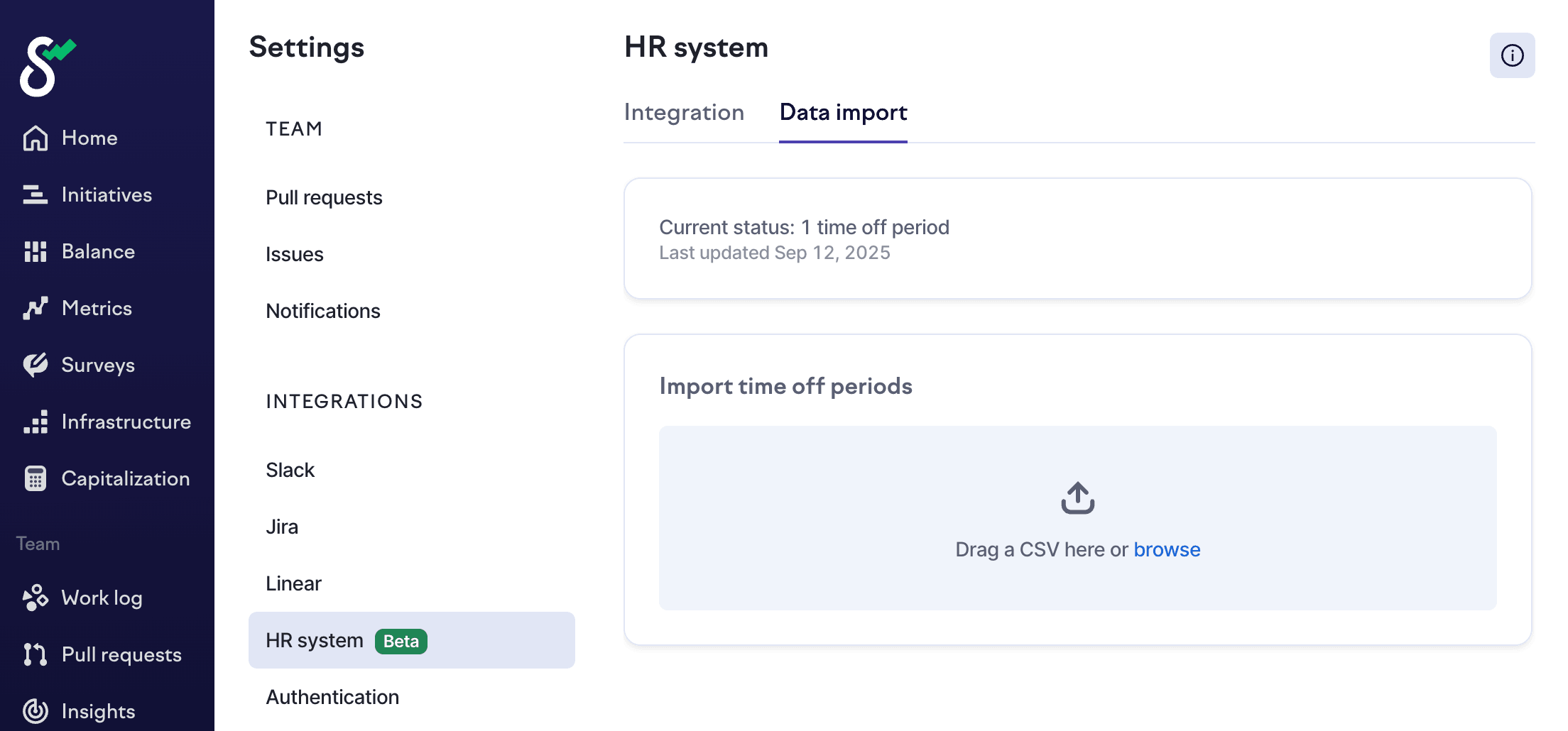Switch to the Integration tab
The image size is (1568, 731).
point(684,112)
